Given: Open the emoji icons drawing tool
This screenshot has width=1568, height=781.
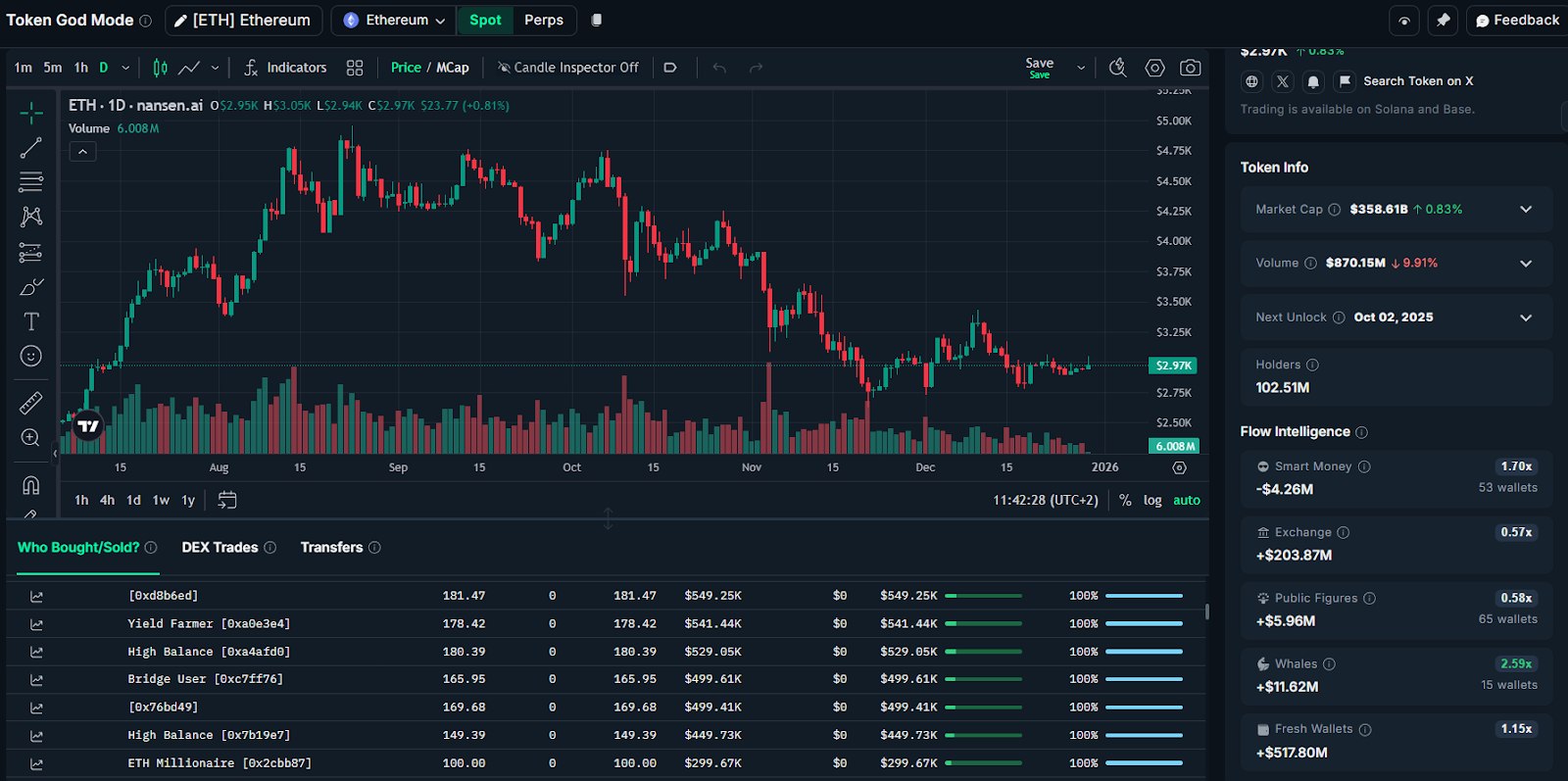Looking at the screenshot, I should (31, 357).
